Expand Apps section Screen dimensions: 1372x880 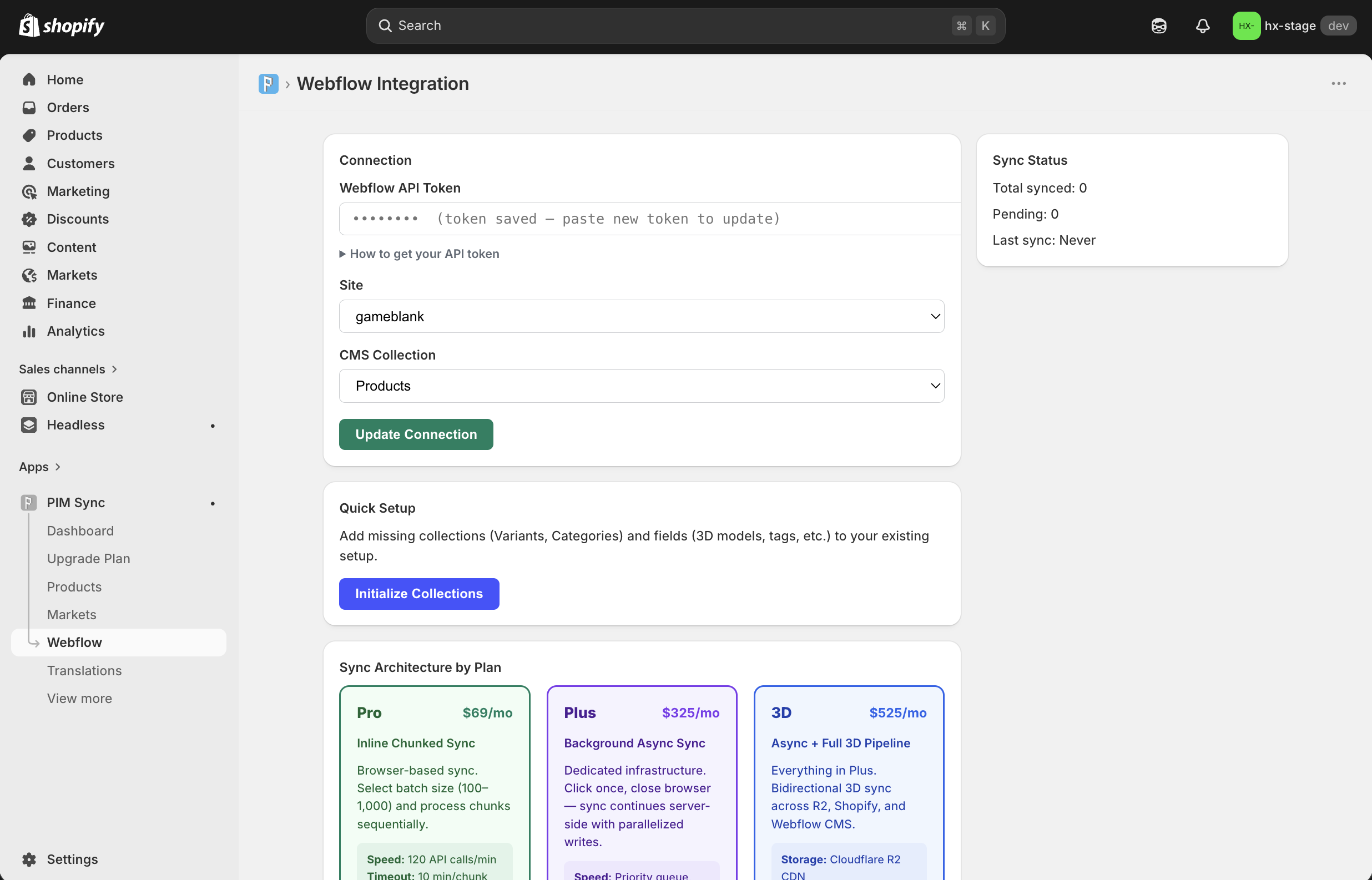click(40, 467)
